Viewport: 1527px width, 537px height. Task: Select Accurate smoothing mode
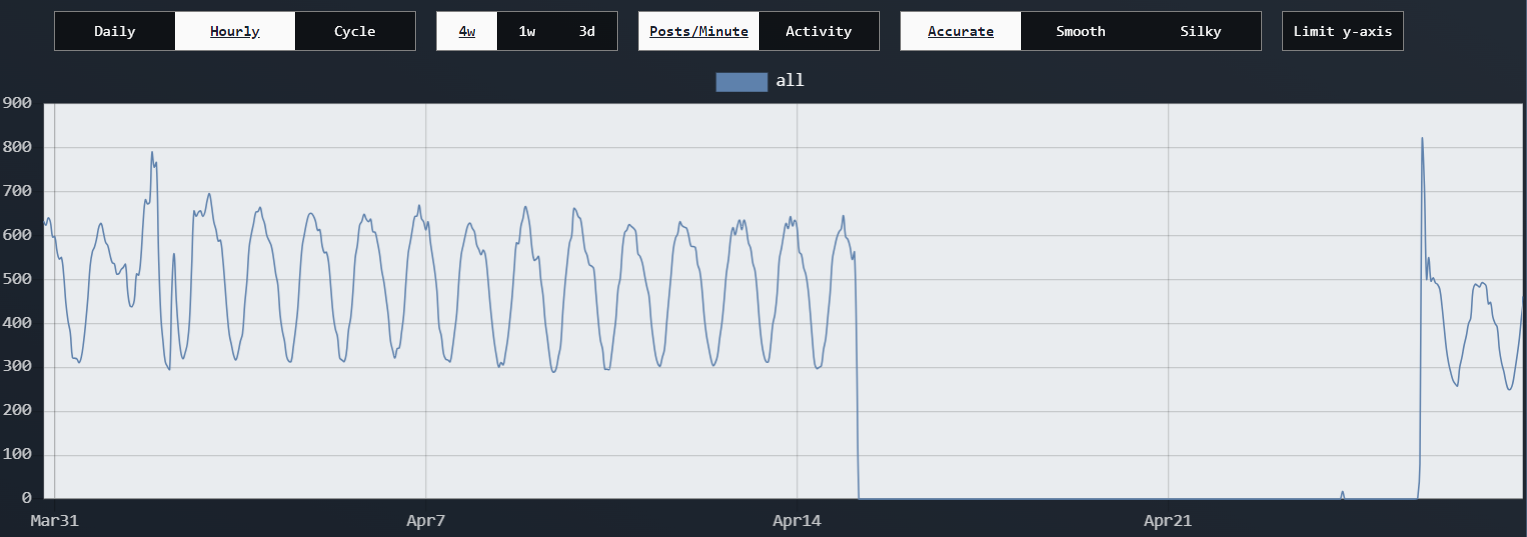coord(961,31)
